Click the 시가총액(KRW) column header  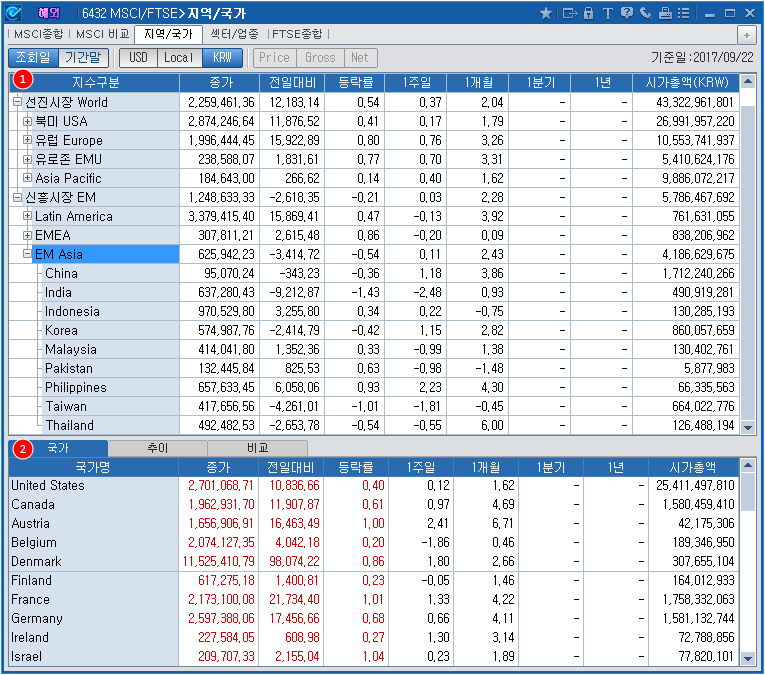click(x=686, y=82)
